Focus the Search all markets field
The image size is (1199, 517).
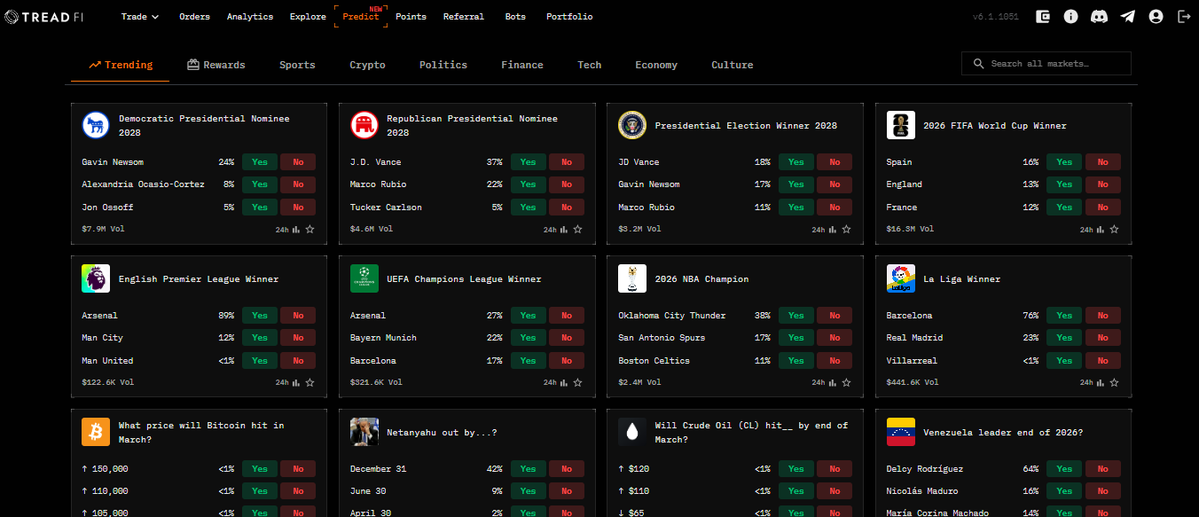[1046, 63]
